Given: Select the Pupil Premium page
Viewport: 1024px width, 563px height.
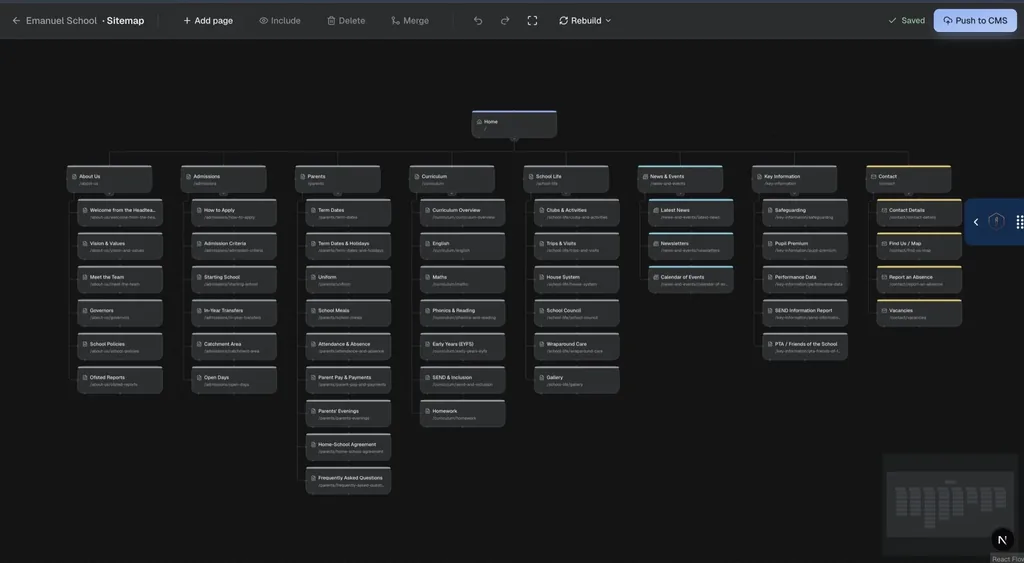Looking at the screenshot, I should [x=805, y=246].
